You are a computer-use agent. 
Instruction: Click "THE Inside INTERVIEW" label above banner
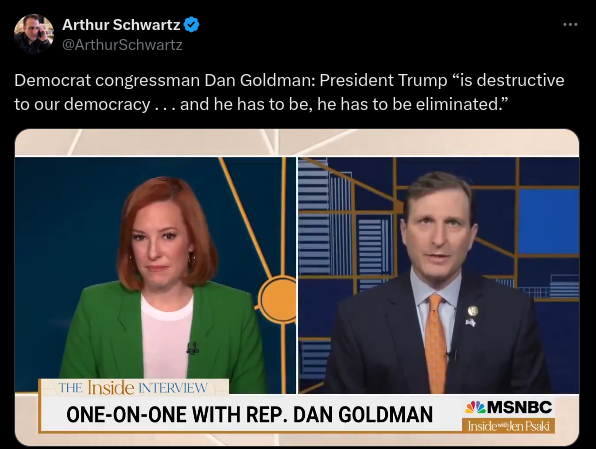pos(133,387)
